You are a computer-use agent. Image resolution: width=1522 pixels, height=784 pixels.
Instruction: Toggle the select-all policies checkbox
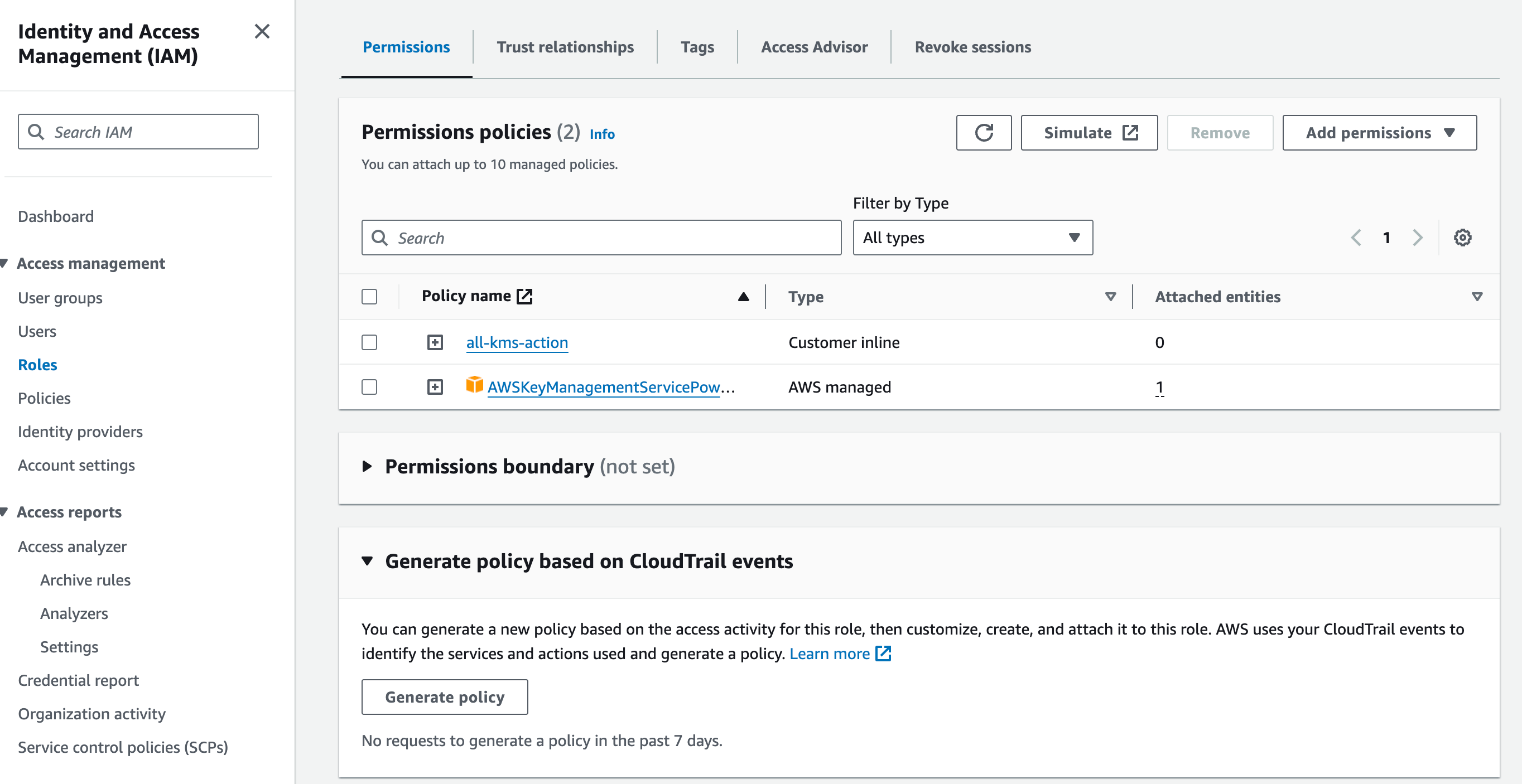[369, 296]
